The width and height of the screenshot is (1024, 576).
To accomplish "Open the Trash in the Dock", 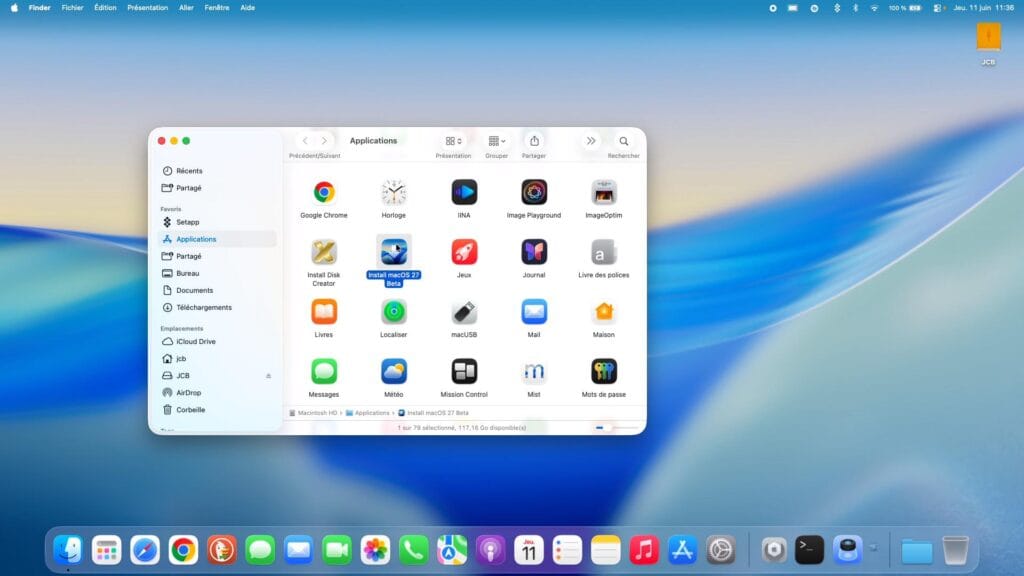I will (955, 550).
